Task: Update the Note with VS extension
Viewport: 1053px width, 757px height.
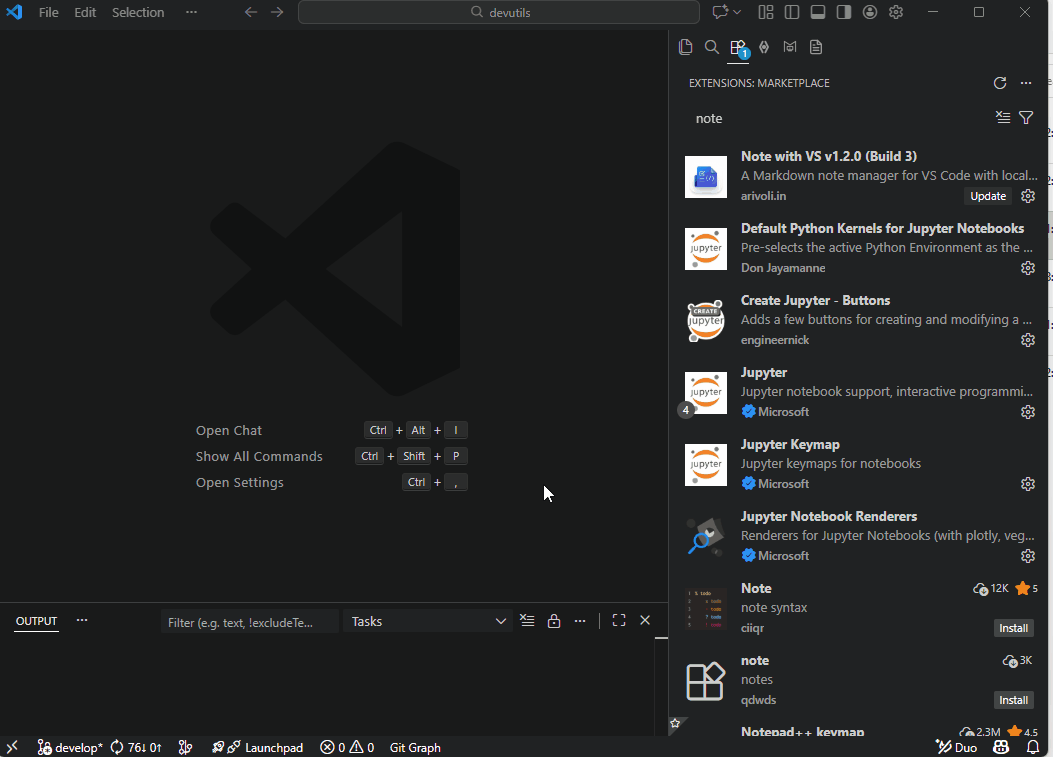Action: pos(988,196)
